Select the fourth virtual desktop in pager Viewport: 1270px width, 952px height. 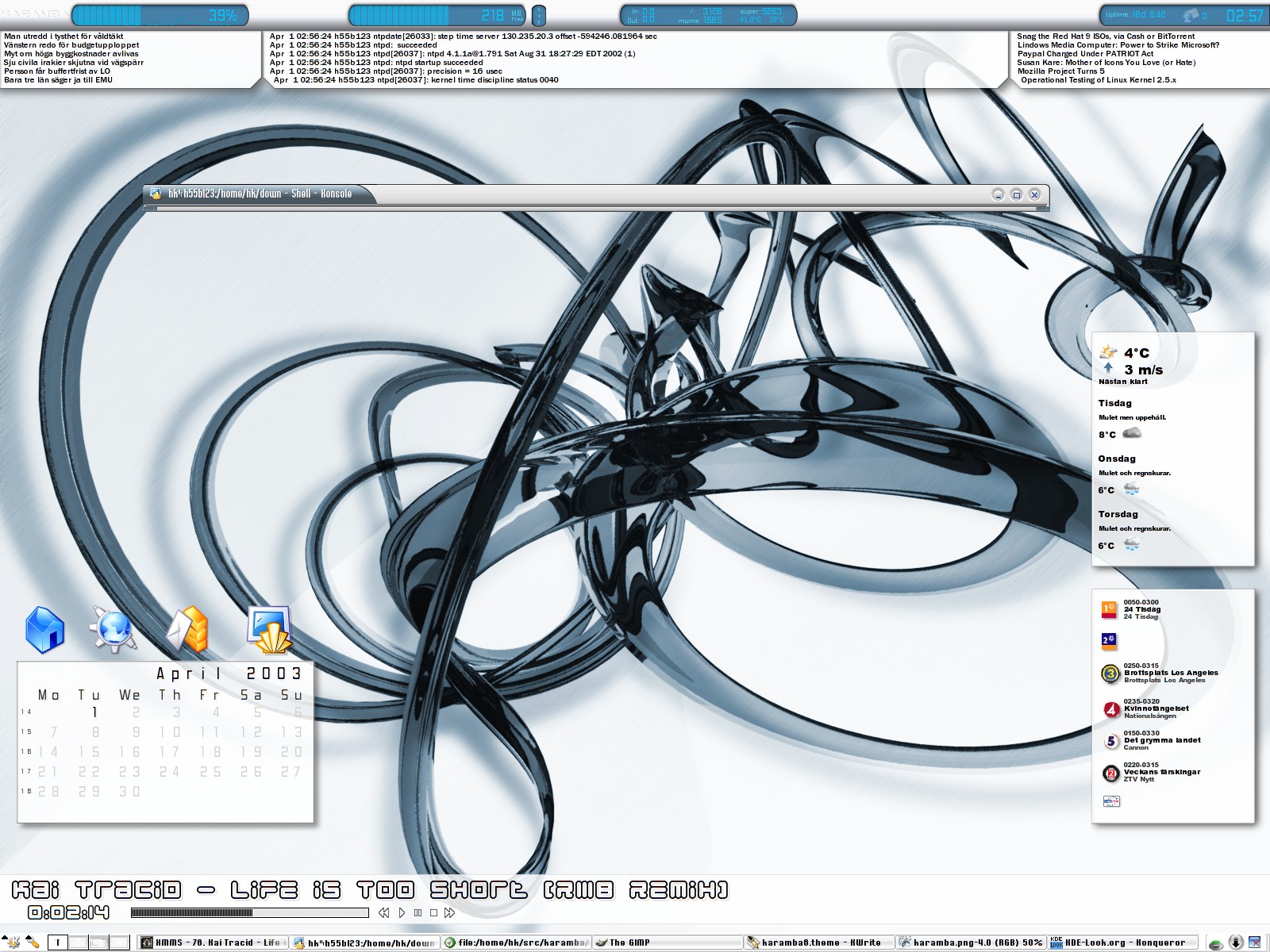pos(119,942)
